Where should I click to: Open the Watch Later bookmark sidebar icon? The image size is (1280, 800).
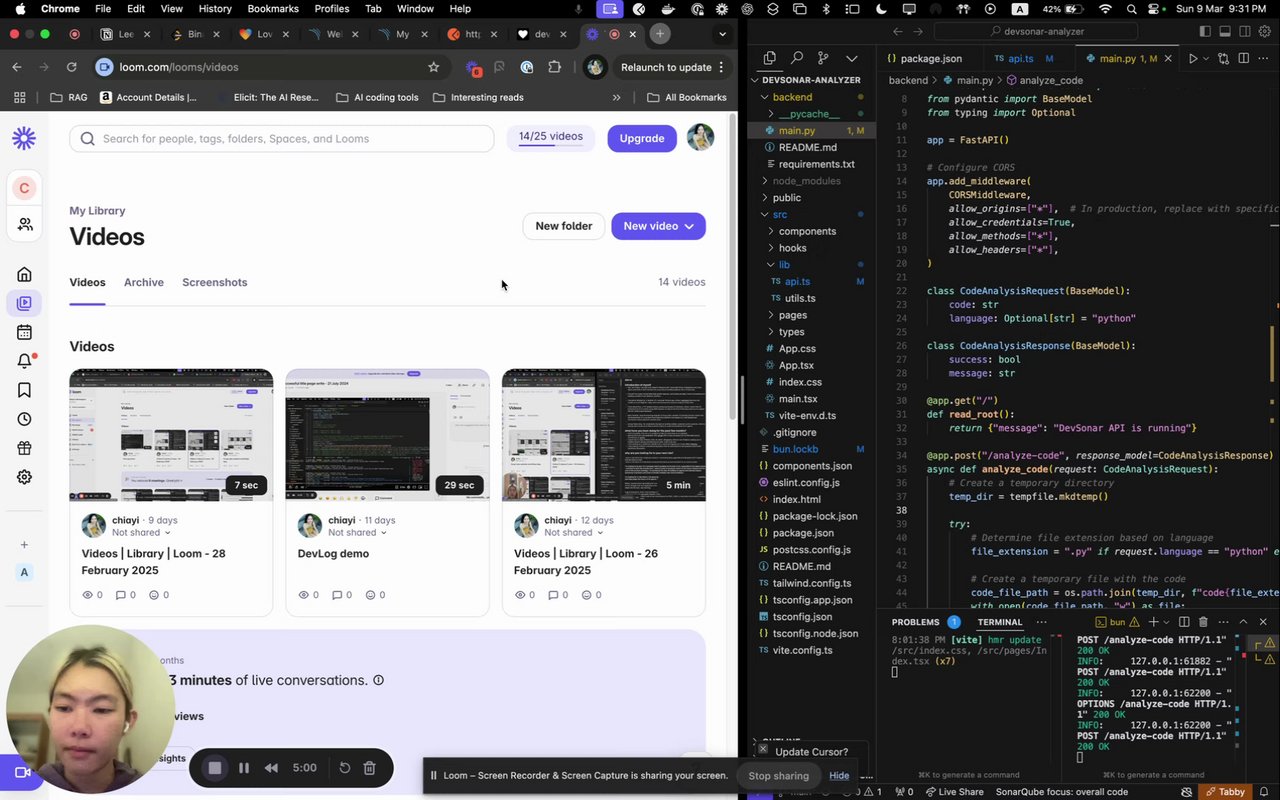coord(25,390)
